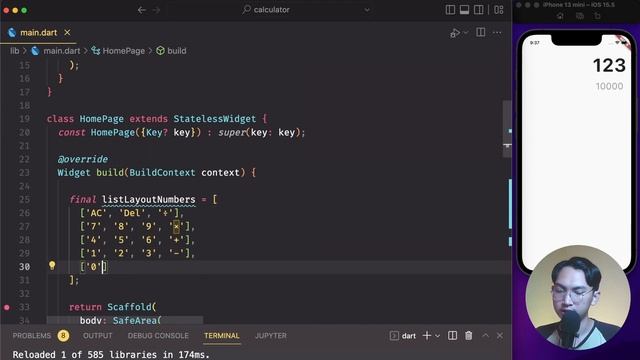Open the Output panel tab
The height and width of the screenshot is (360, 640).
98,336
